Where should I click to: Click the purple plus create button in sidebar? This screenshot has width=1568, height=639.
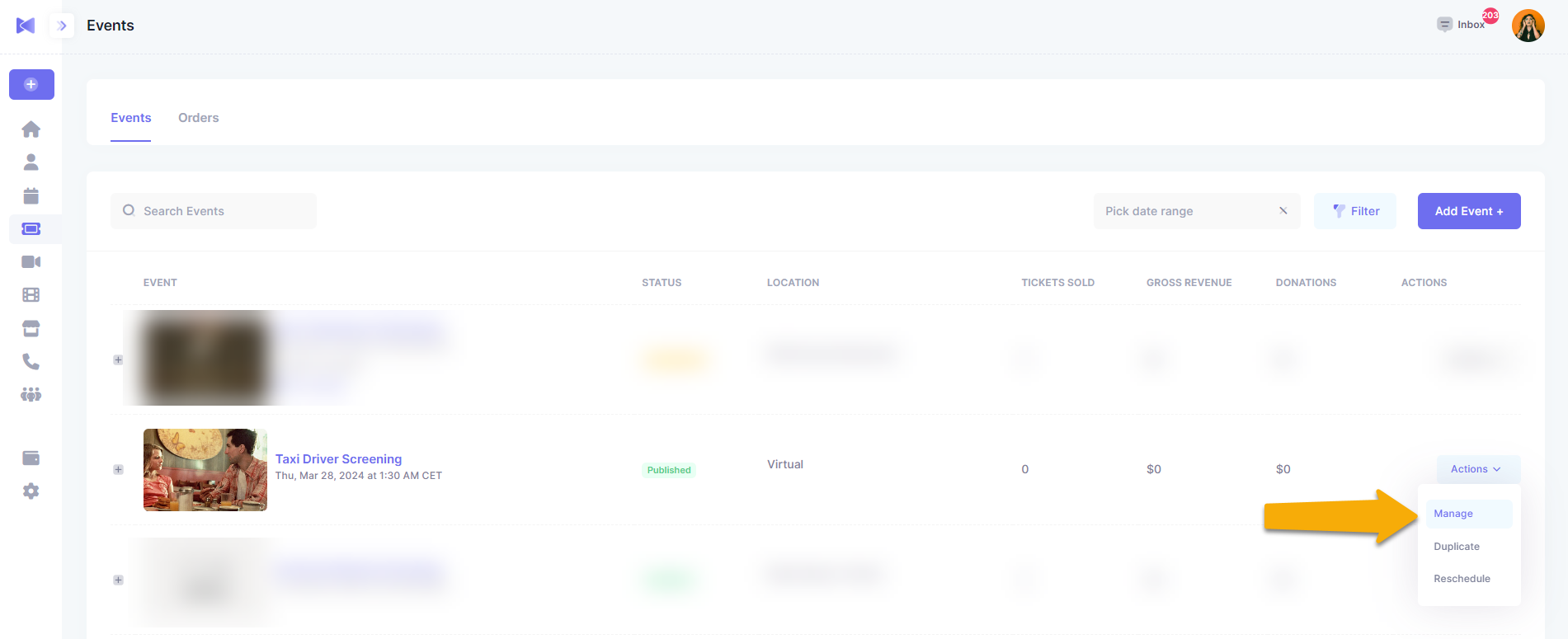pyautogui.click(x=31, y=84)
